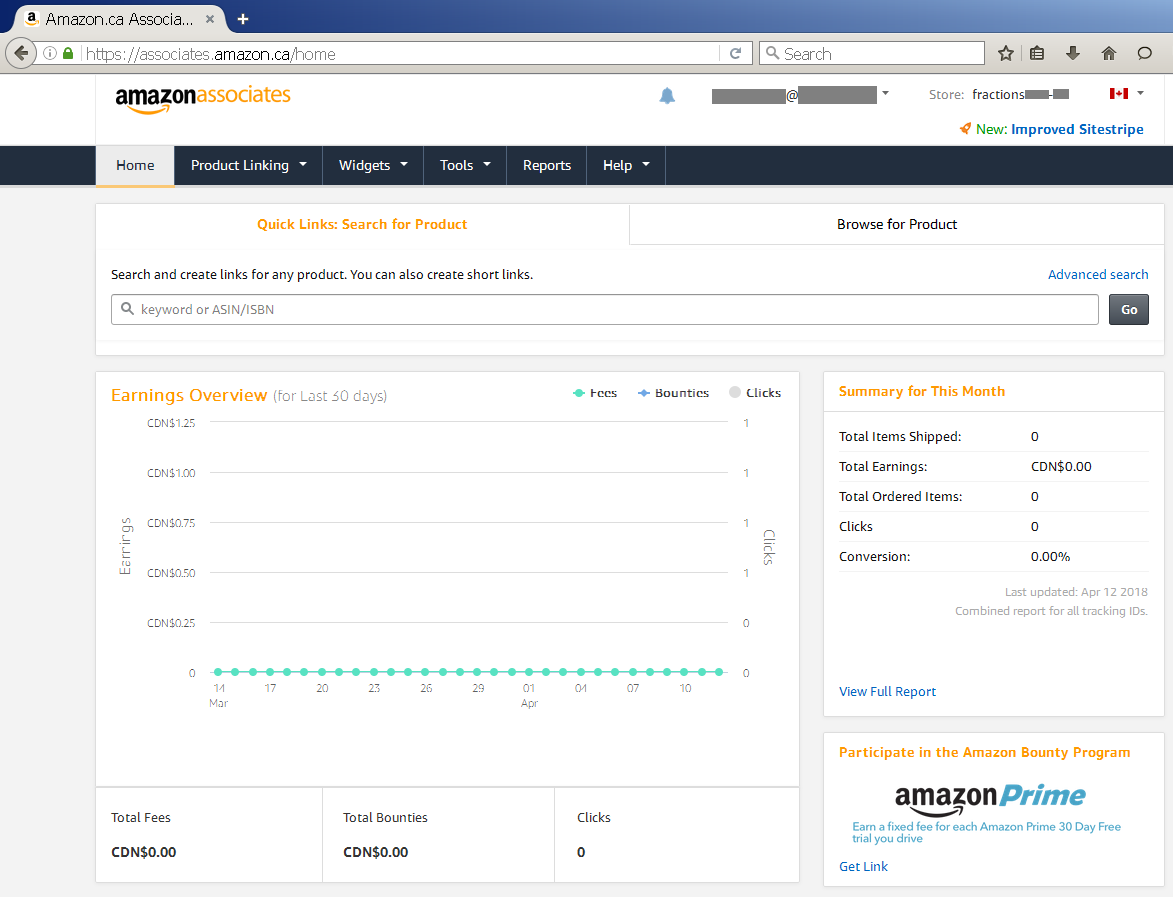
Task: Click the Summary for This Month heading
Action: [922, 391]
